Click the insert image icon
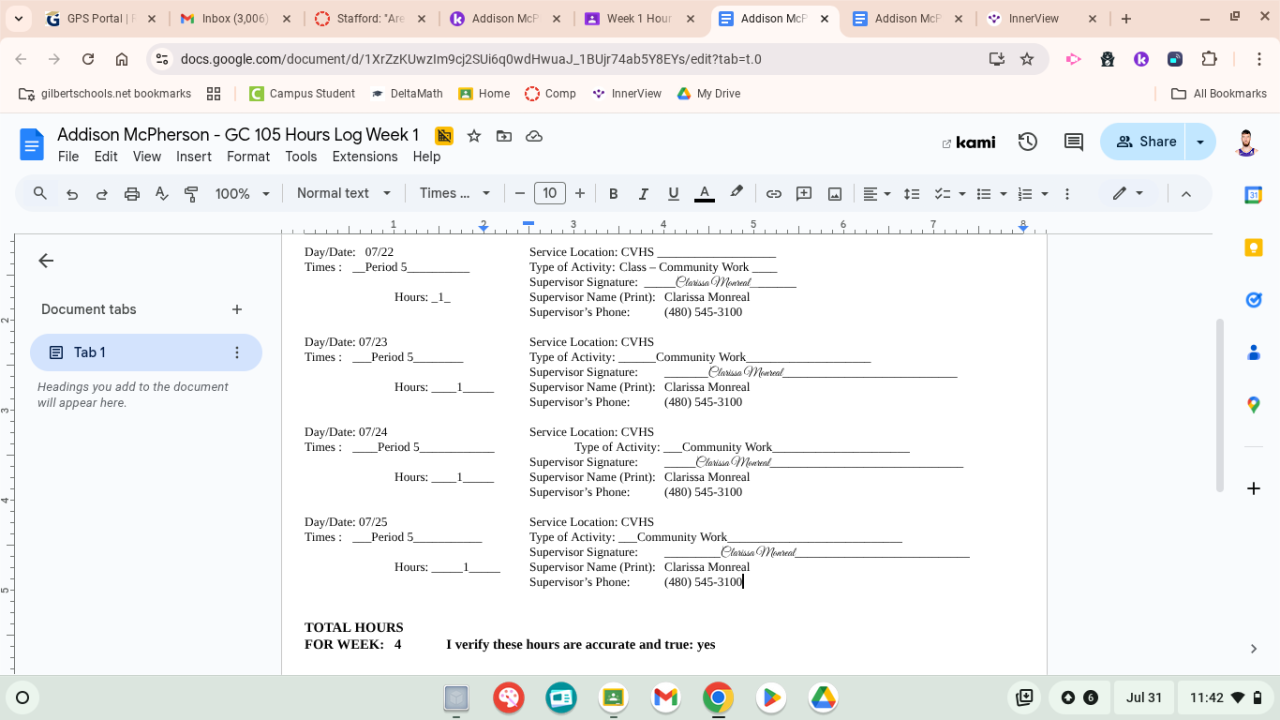Image resolution: width=1280 pixels, height=720 pixels. click(x=834, y=194)
